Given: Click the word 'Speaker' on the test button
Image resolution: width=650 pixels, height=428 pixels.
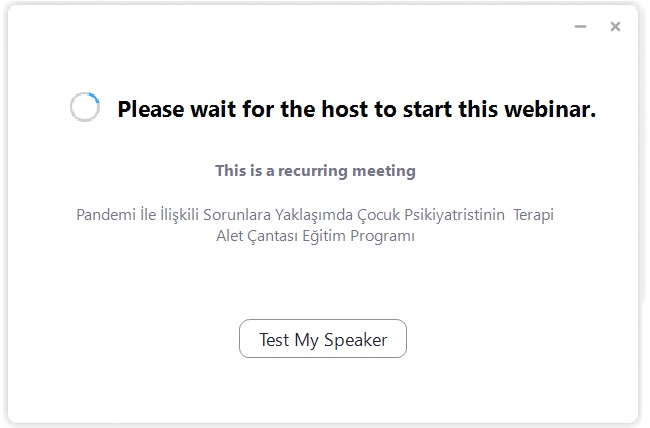Looking at the screenshot, I should [355, 340].
